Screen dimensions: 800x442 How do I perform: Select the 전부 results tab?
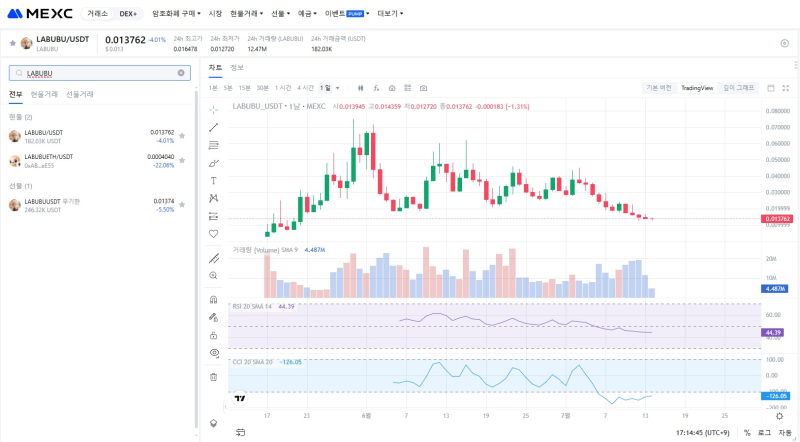[x=15, y=94]
